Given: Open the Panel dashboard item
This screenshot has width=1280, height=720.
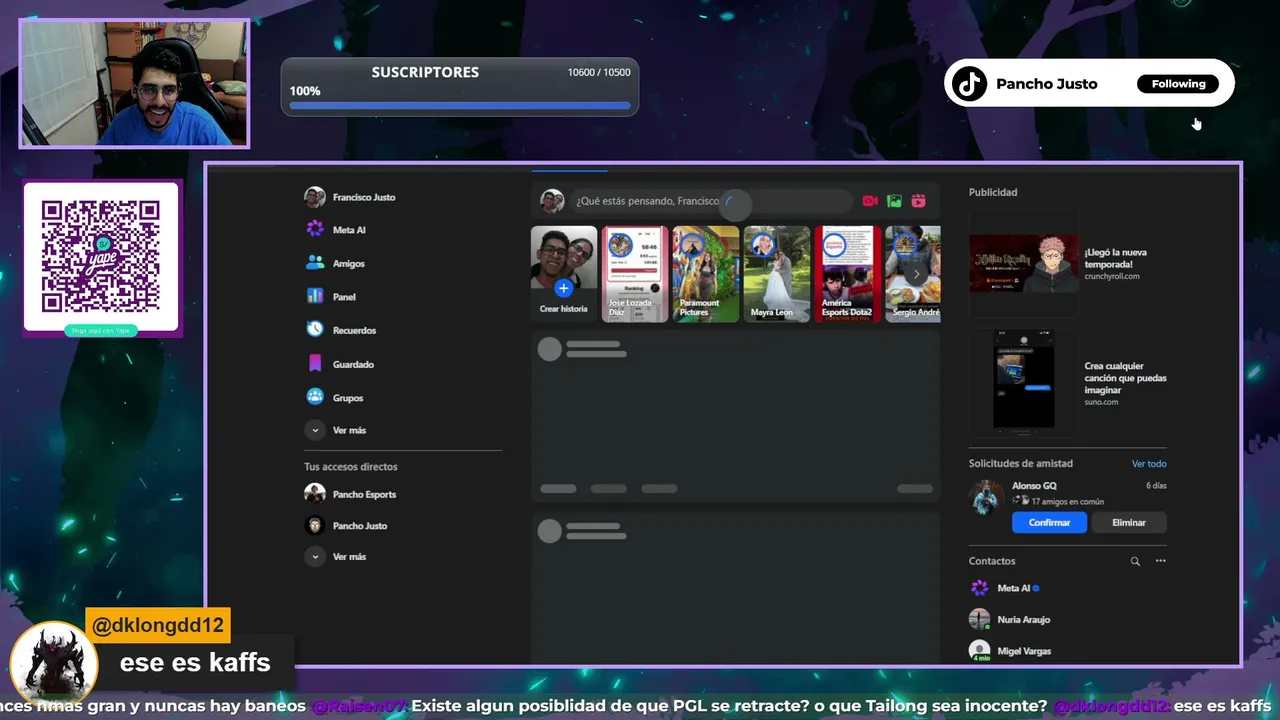Looking at the screenshot, I should 331,296.
